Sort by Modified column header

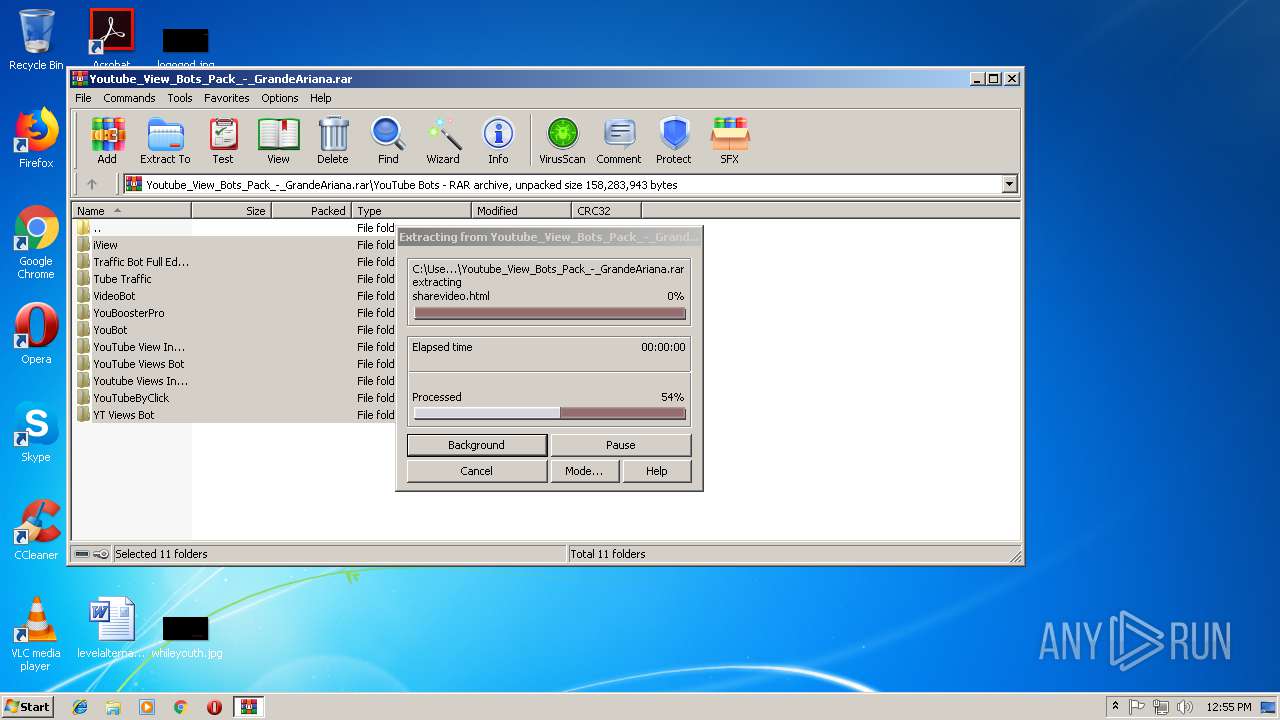(x=521, y=211)
